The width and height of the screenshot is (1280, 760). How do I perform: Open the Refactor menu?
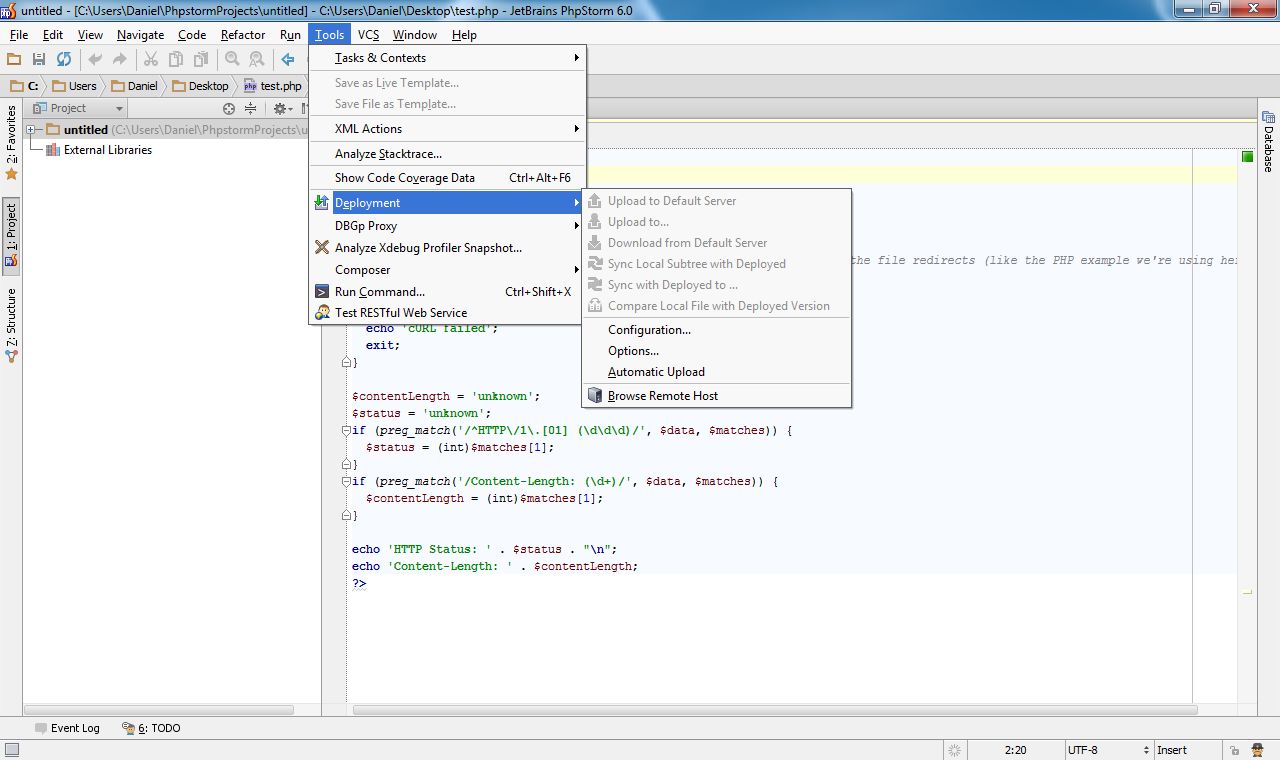point(243,34)
